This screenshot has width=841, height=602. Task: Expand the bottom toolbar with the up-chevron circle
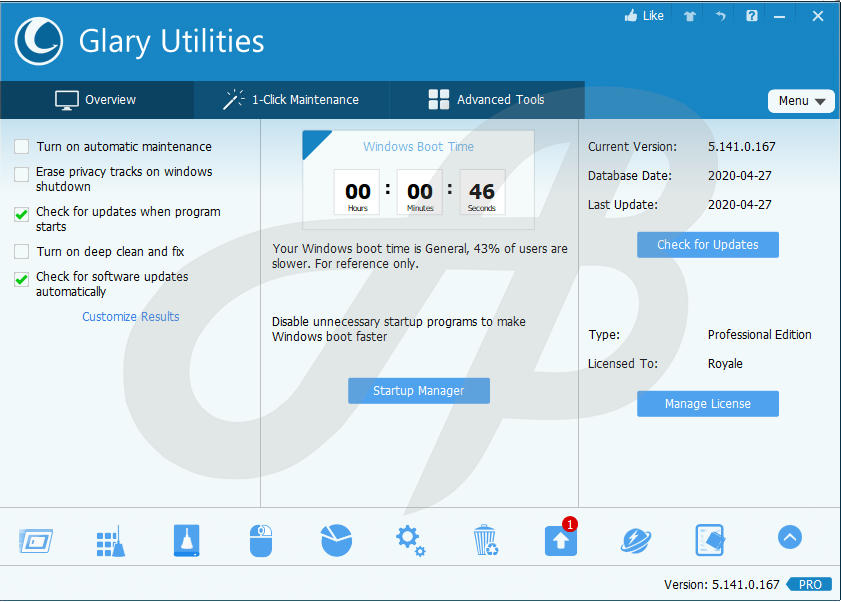(x=790, y=537)
